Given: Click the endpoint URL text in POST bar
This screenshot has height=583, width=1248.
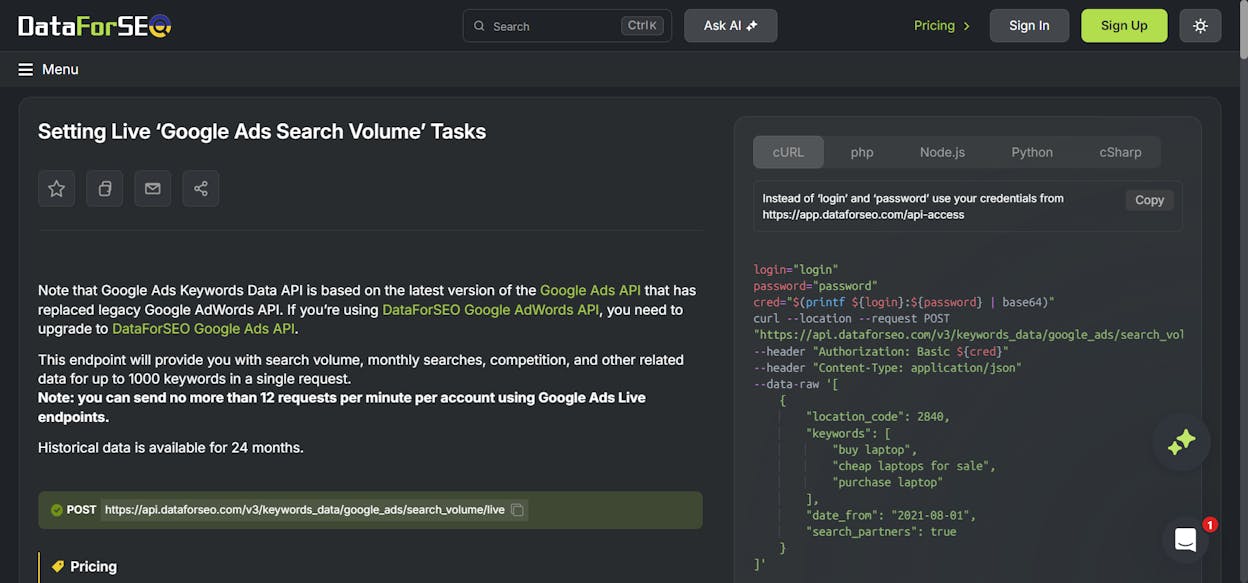Looking at the screenshot, I should pyautogui.click(x=305, y=510).
